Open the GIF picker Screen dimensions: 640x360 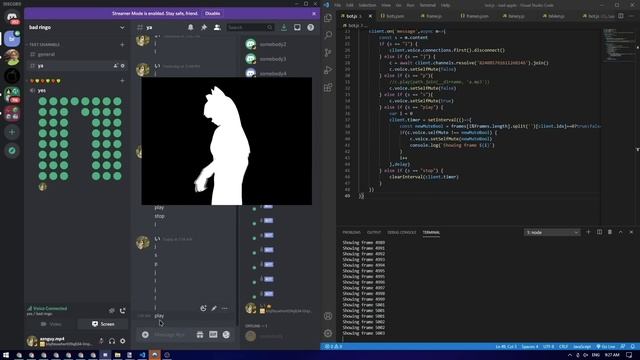point(213,335)
